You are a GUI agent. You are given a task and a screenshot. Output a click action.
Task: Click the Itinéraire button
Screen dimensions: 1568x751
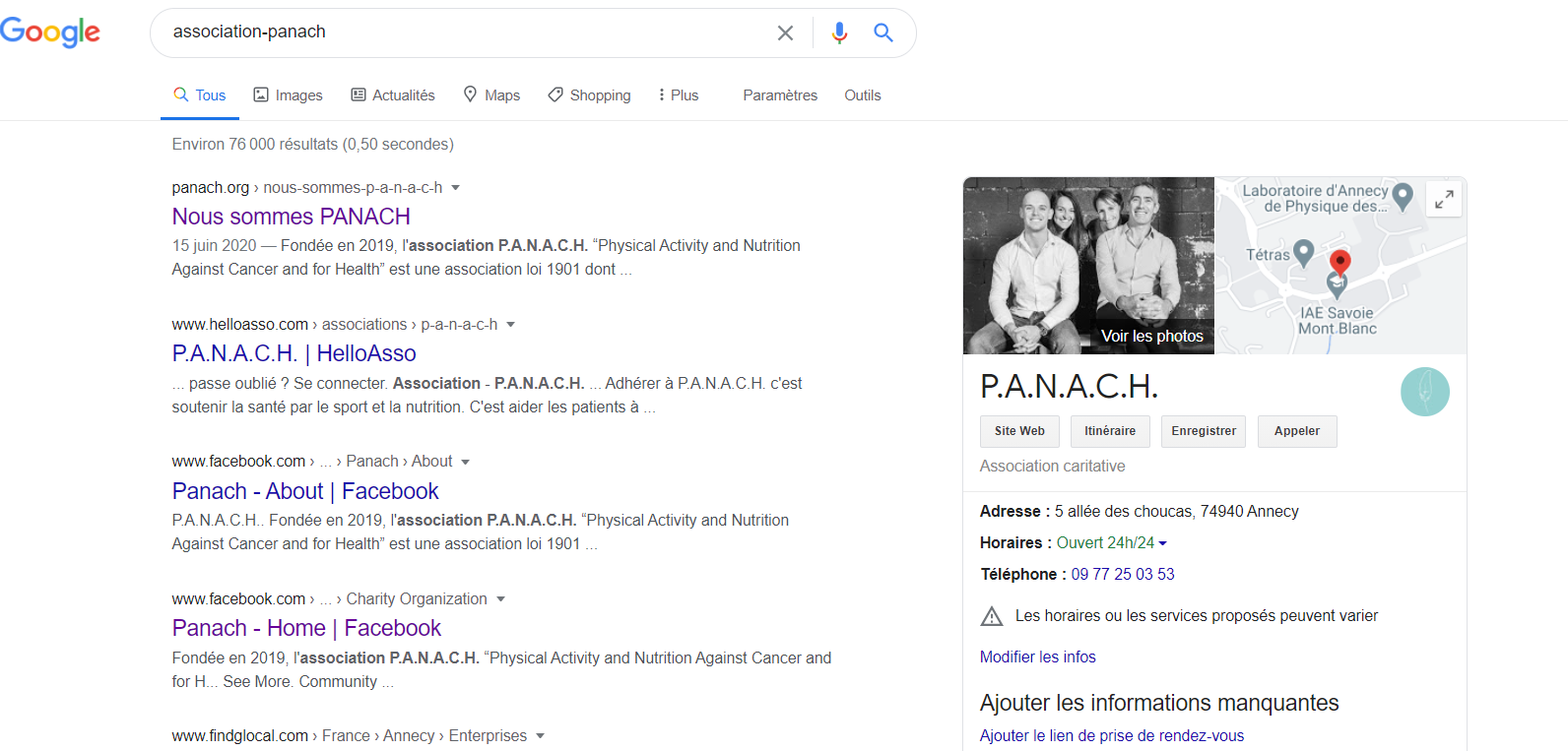pos(1109,431)
